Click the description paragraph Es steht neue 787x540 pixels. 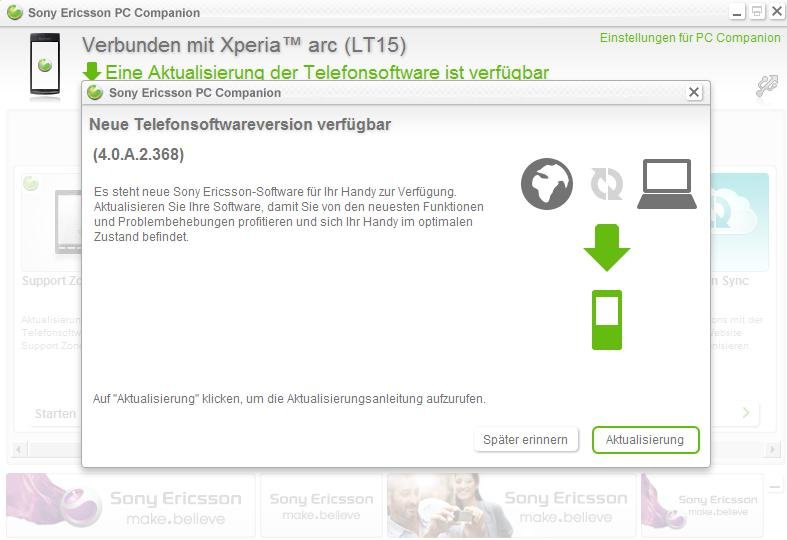[x=289, y=214]
